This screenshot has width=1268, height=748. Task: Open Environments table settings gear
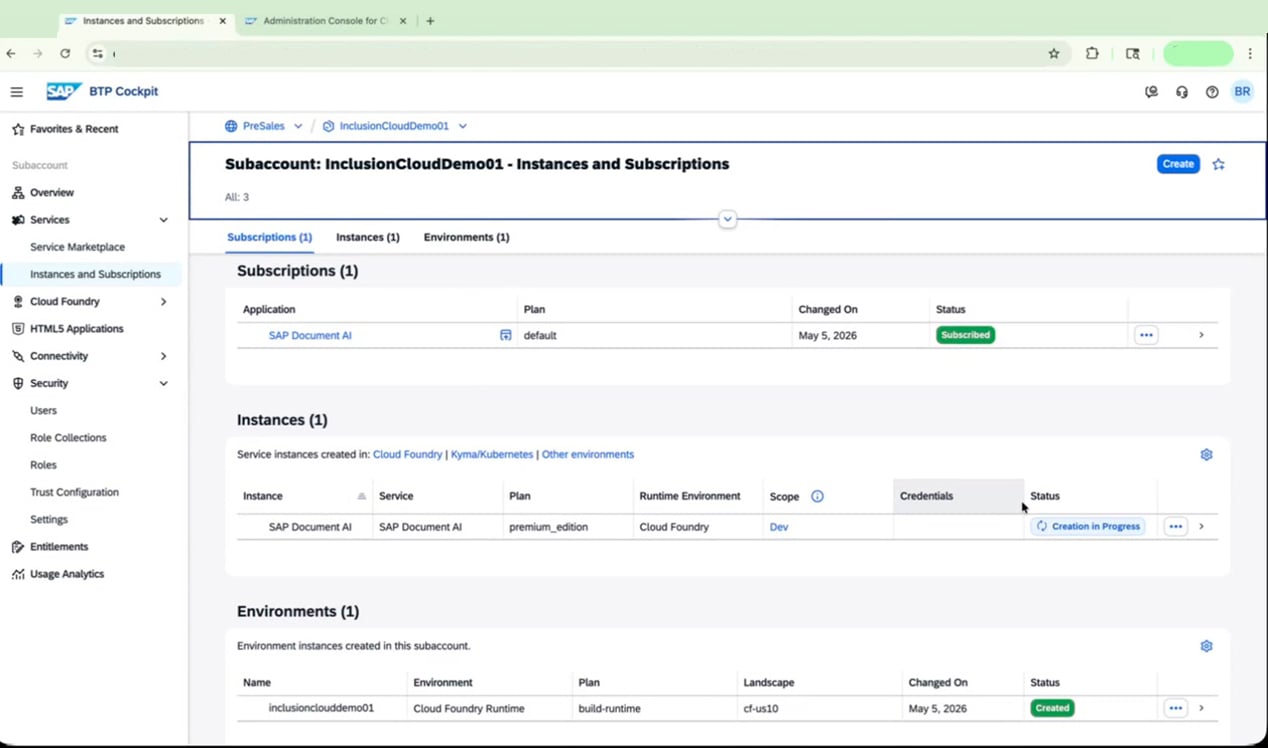click(1206, 646)
